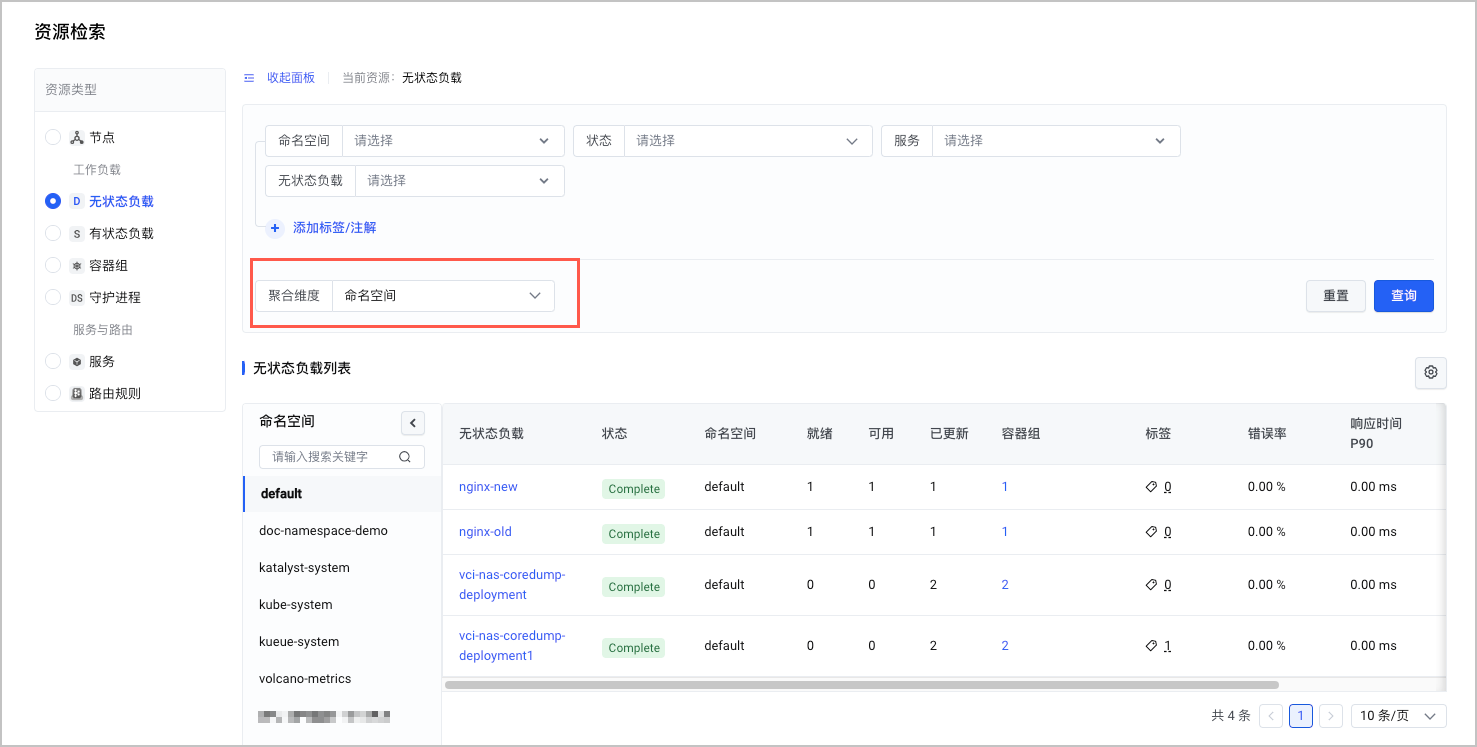
Task: Collapse the 命名空间 list with arrow button
Action: 413,423
